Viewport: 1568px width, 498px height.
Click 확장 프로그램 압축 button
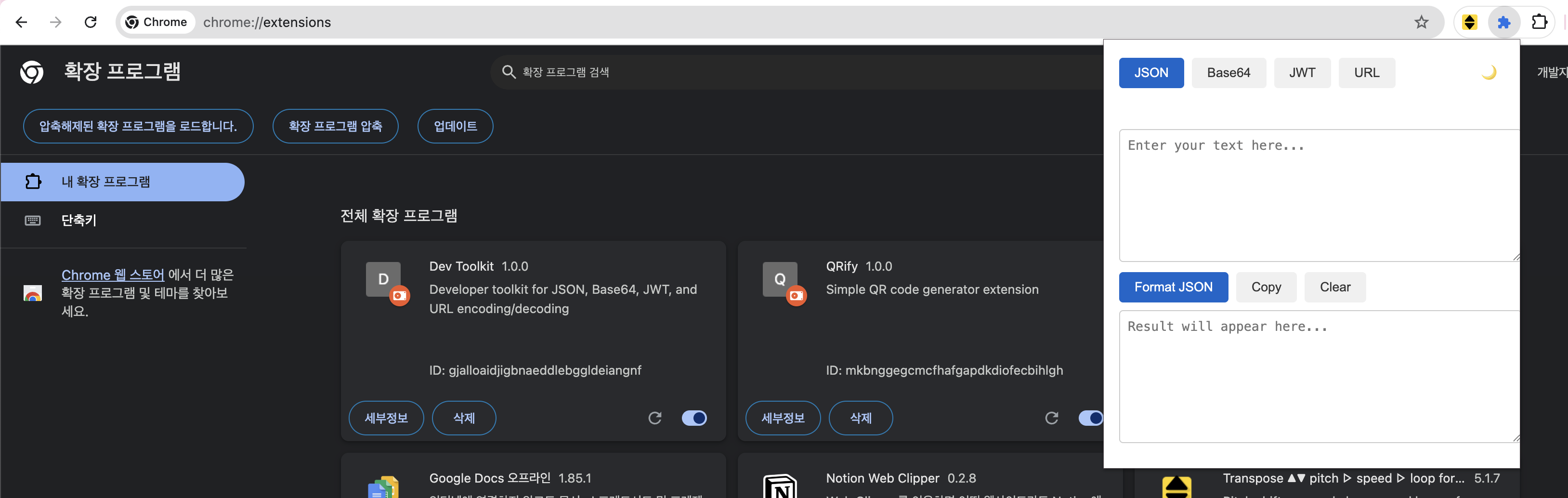335,127
